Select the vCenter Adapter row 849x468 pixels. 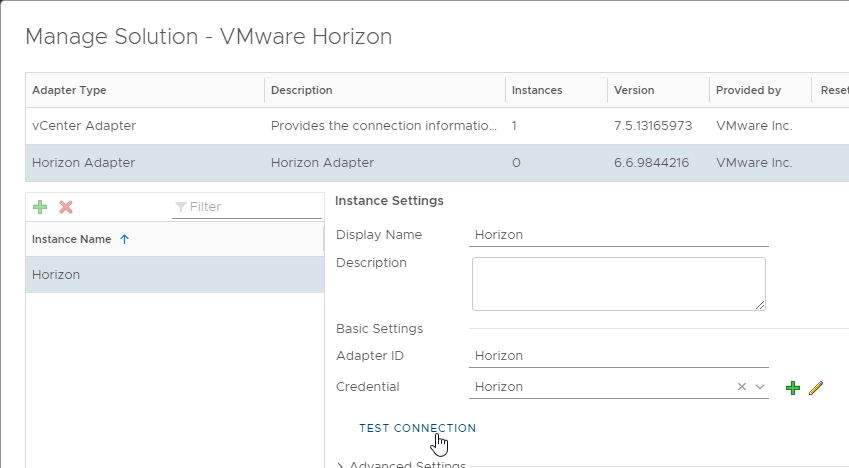437,126
